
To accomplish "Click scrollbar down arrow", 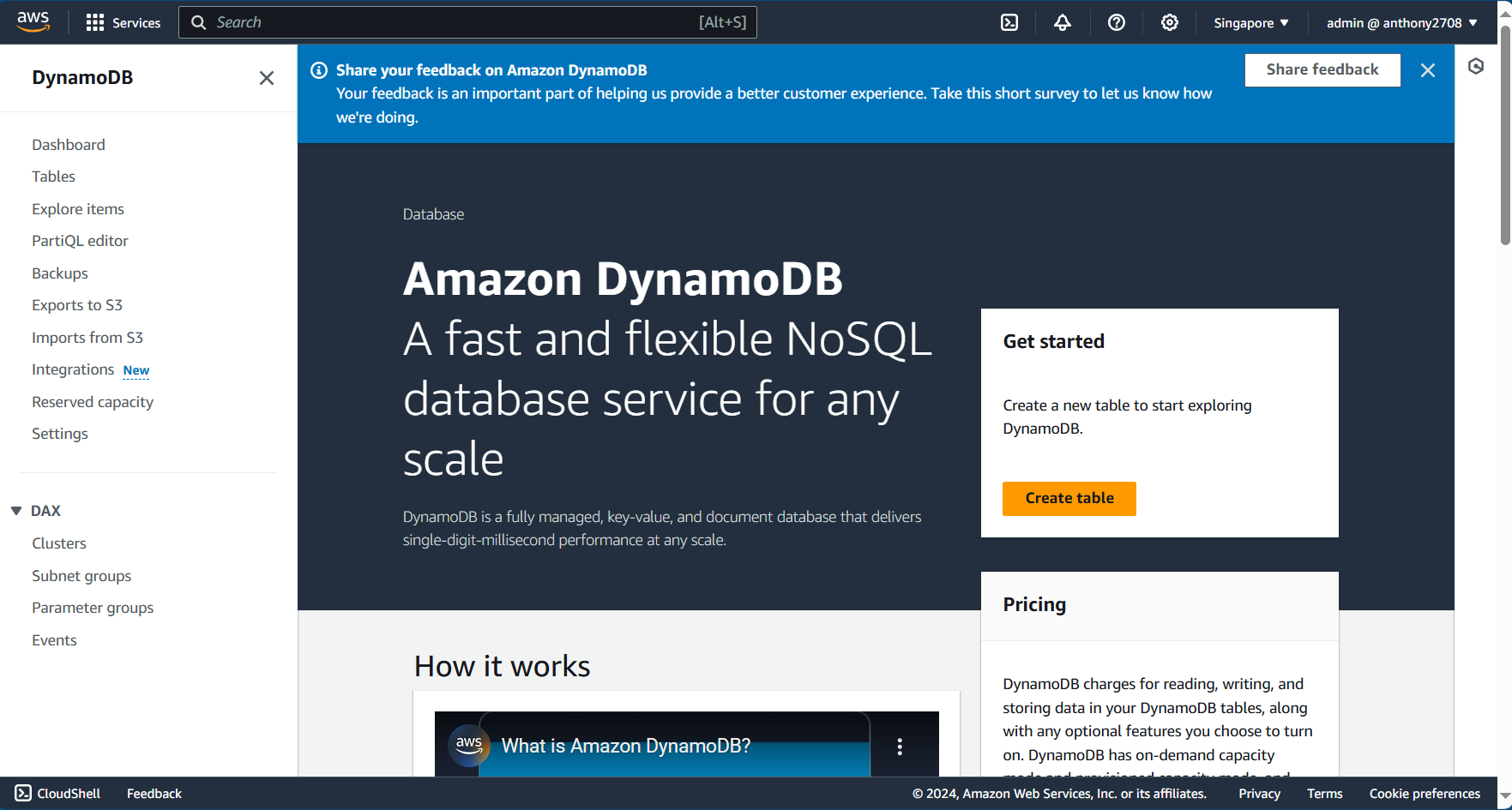I will [x=1505, y=796].
